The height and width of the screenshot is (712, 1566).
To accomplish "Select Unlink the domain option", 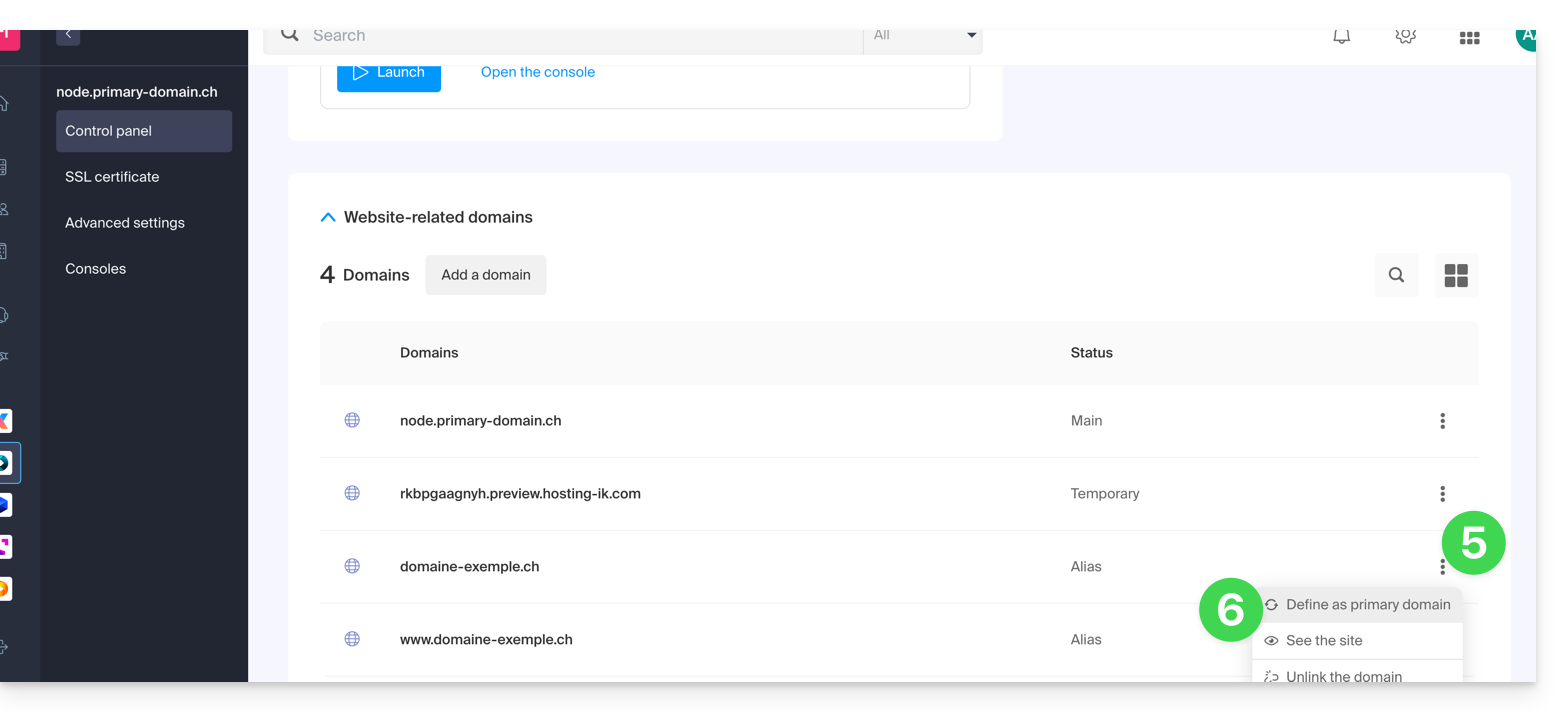I will pyautogui.click(x=1343, y=675).
